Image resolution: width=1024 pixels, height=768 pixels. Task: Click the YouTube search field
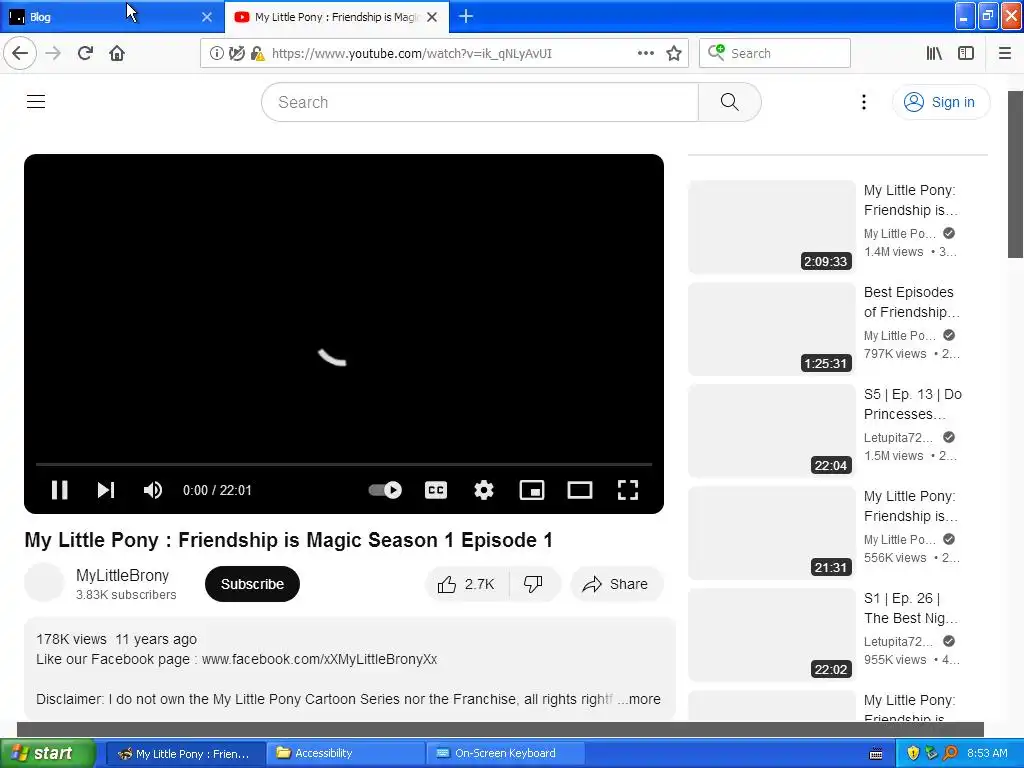pos(480,102)
